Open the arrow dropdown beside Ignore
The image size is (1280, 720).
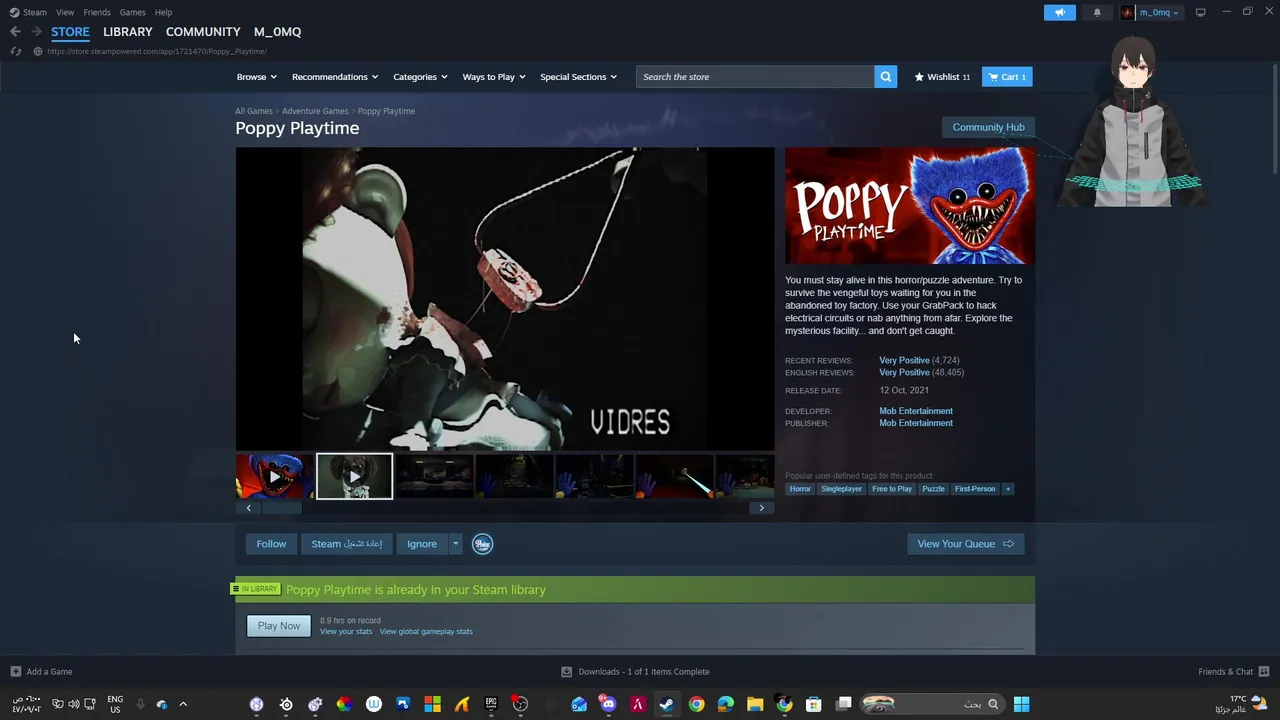455,544
